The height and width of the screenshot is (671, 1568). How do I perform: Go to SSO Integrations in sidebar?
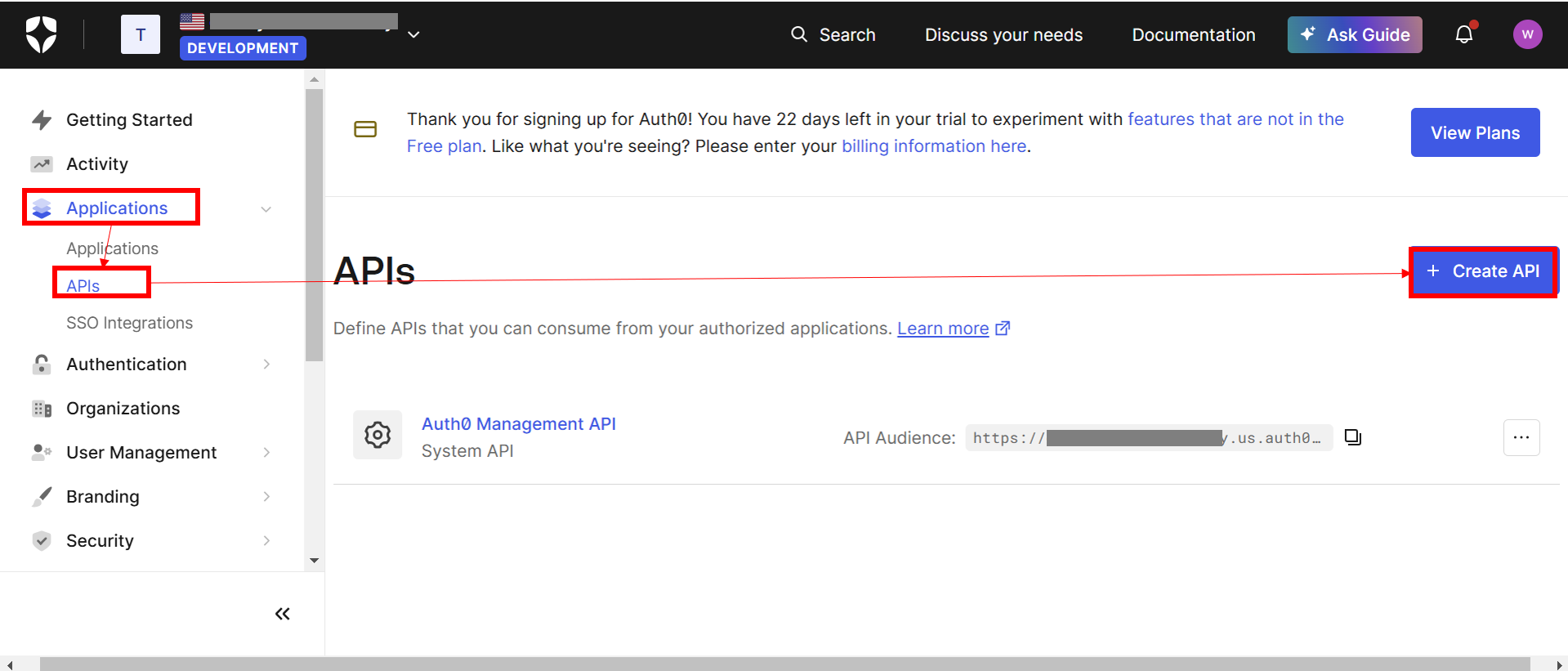click(129, 323)
